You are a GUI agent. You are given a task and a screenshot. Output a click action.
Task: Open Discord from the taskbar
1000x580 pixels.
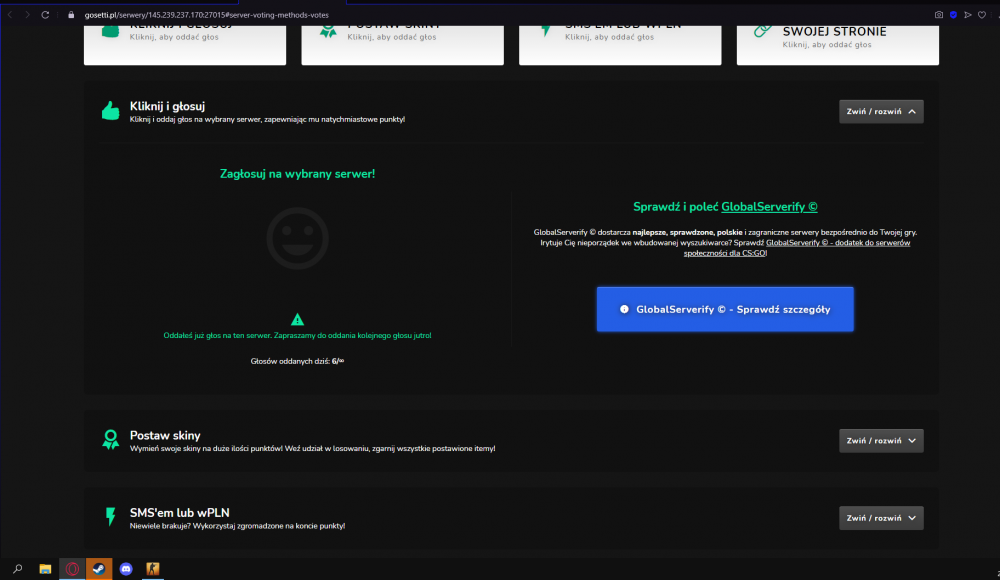126,569
